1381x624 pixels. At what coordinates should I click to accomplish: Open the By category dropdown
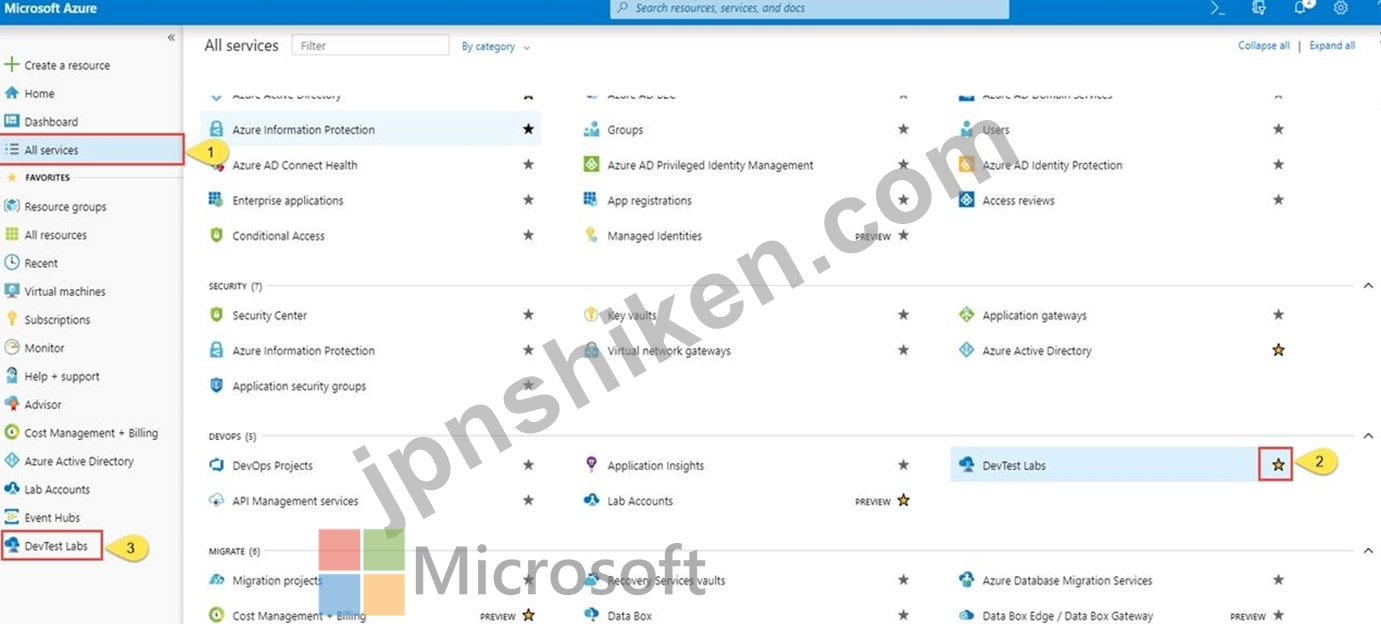click(495, 47)
